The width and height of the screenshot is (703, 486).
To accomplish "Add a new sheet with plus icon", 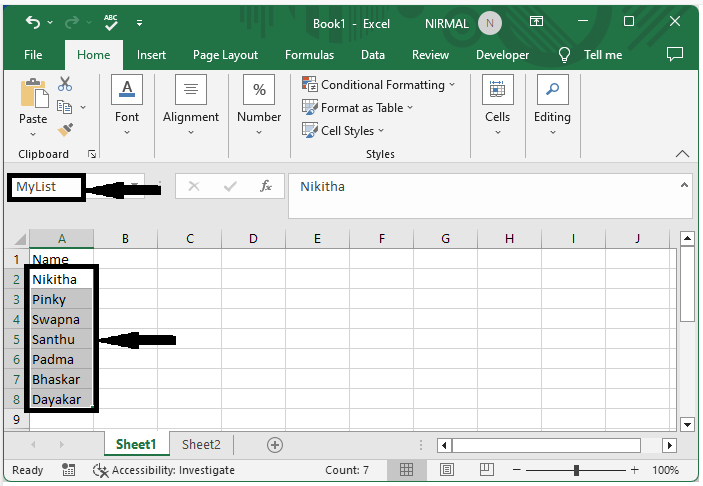I will [275, 444].
